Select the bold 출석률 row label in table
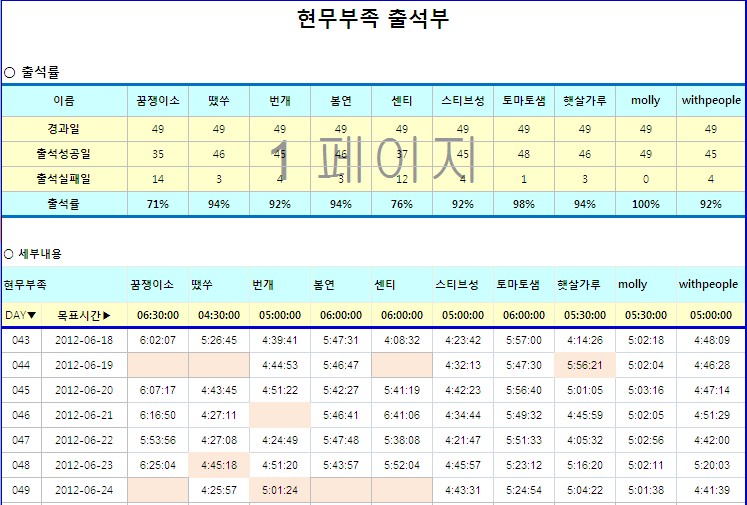 pyautogui.click(x=64, y=204)
